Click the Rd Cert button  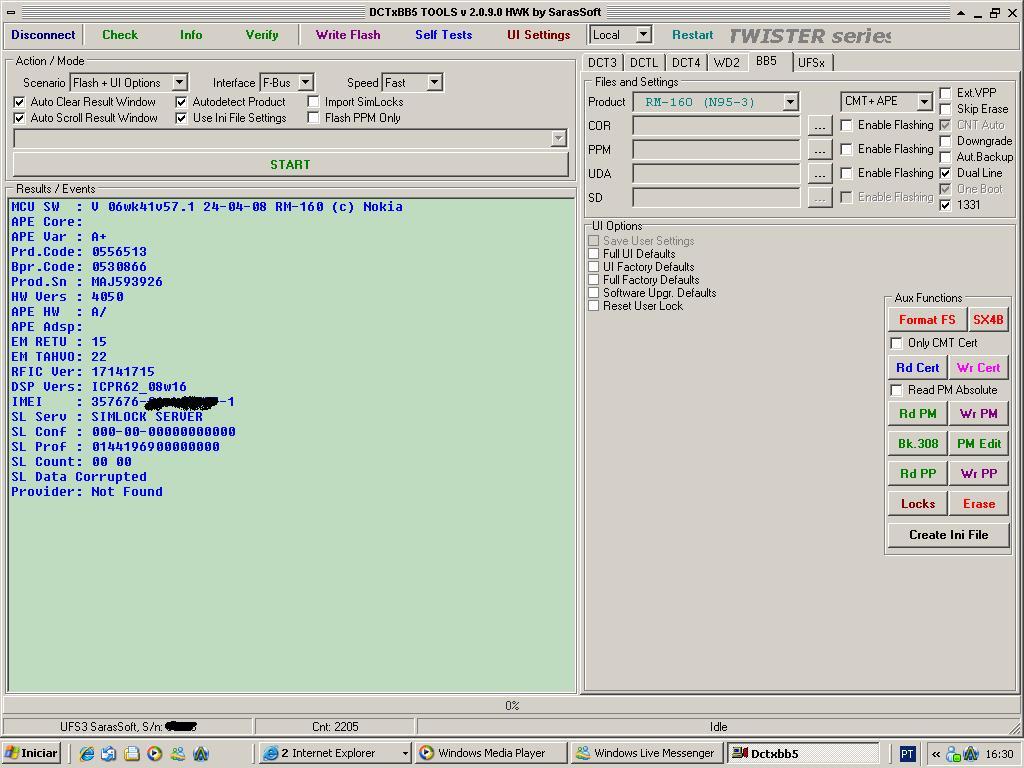click(x=918, y=368)
